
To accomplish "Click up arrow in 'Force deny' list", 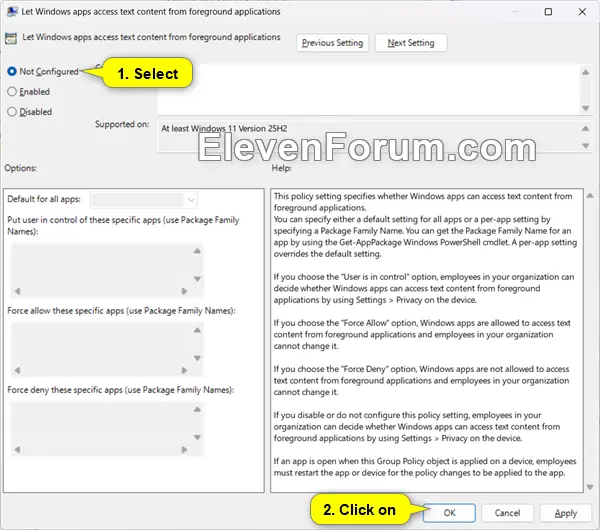I will click(197, 409).
